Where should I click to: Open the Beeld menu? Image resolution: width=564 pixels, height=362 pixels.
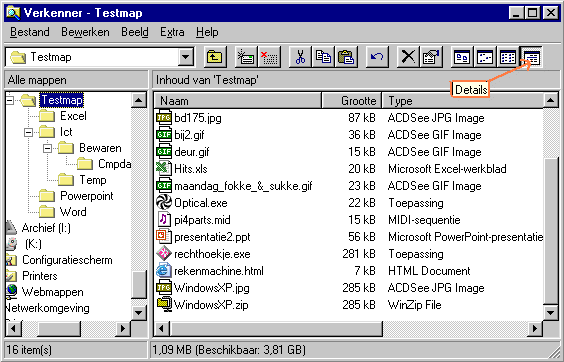click(135, 32)
